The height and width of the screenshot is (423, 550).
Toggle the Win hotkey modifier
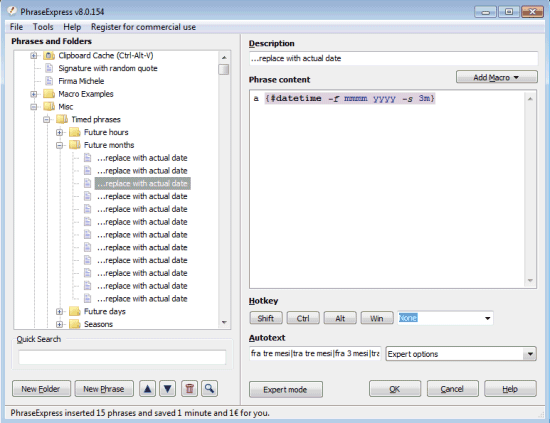(x=377, y=318)
